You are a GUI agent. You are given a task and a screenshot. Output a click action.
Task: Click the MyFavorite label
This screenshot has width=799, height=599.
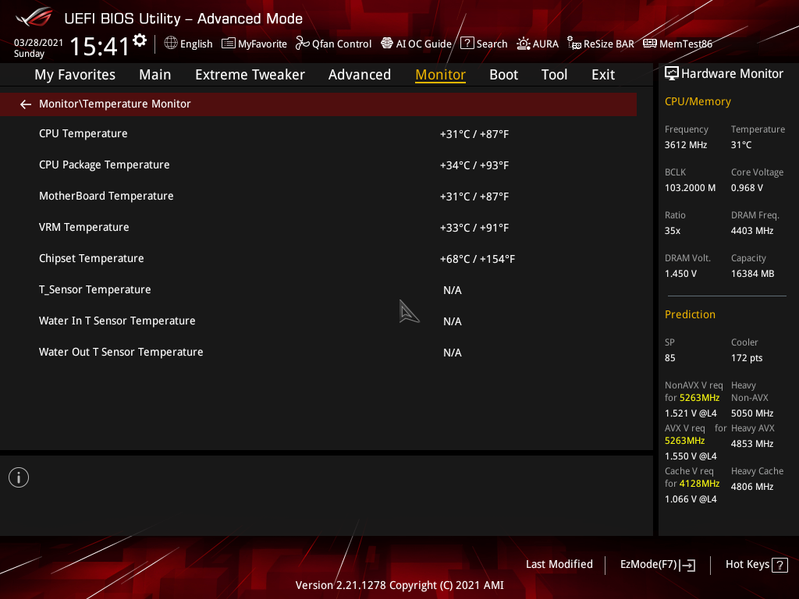tap(262, 44)
